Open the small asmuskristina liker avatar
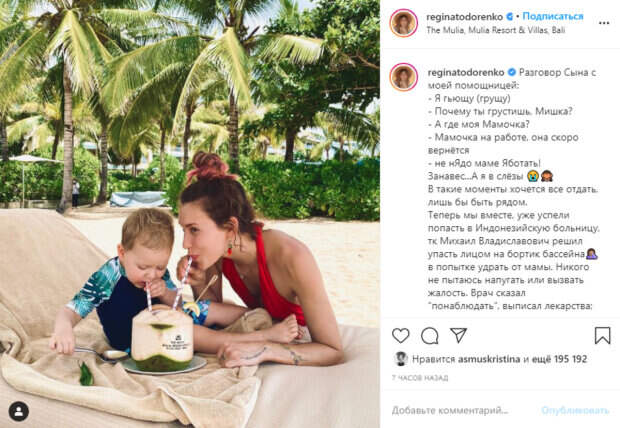 point(401,359)
